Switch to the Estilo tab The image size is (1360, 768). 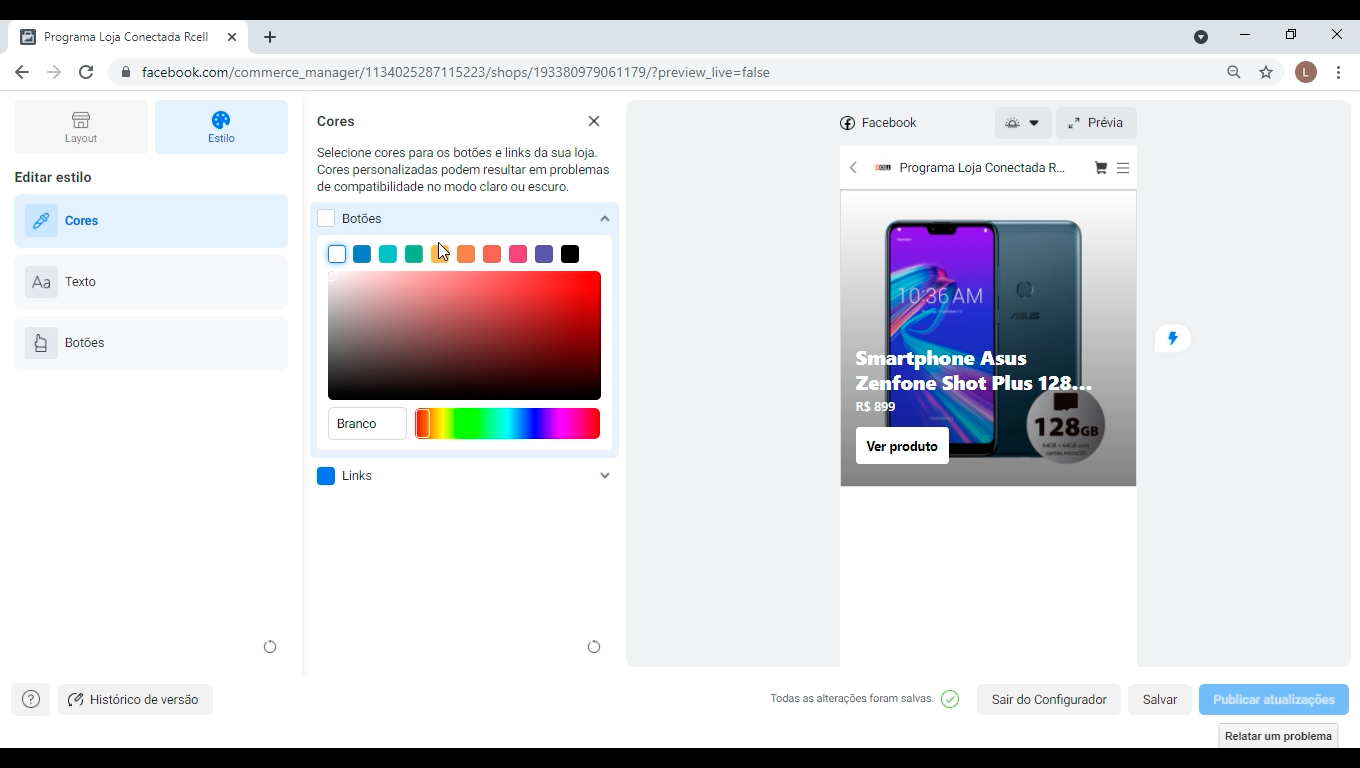[x=221, y=127]
